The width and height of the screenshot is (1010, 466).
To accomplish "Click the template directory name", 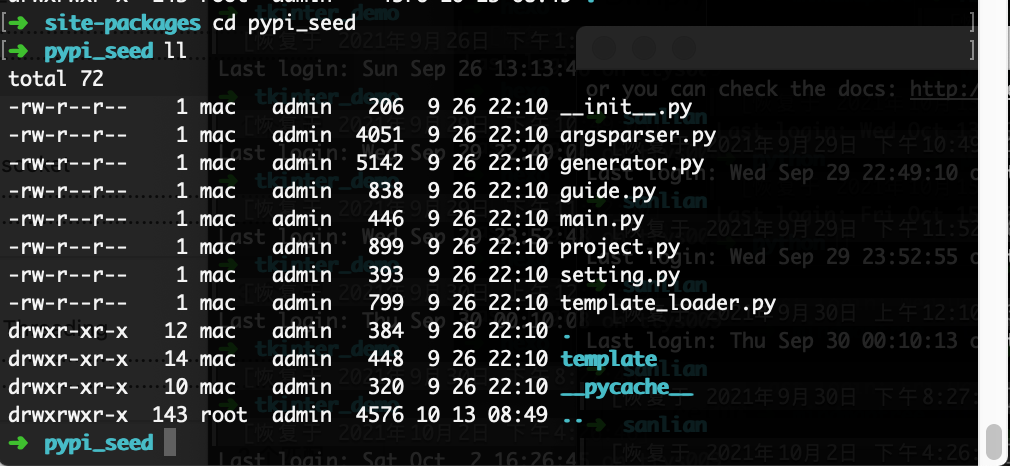I will click(x=609, y=359).
